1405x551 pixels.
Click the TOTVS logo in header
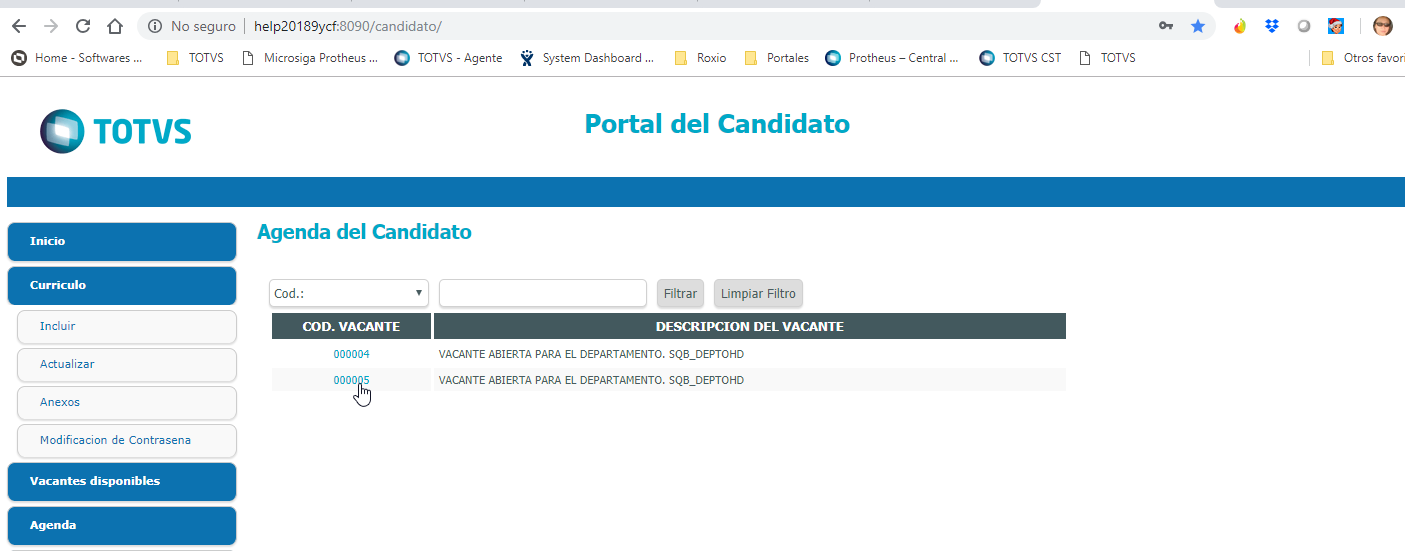(115, 131)
